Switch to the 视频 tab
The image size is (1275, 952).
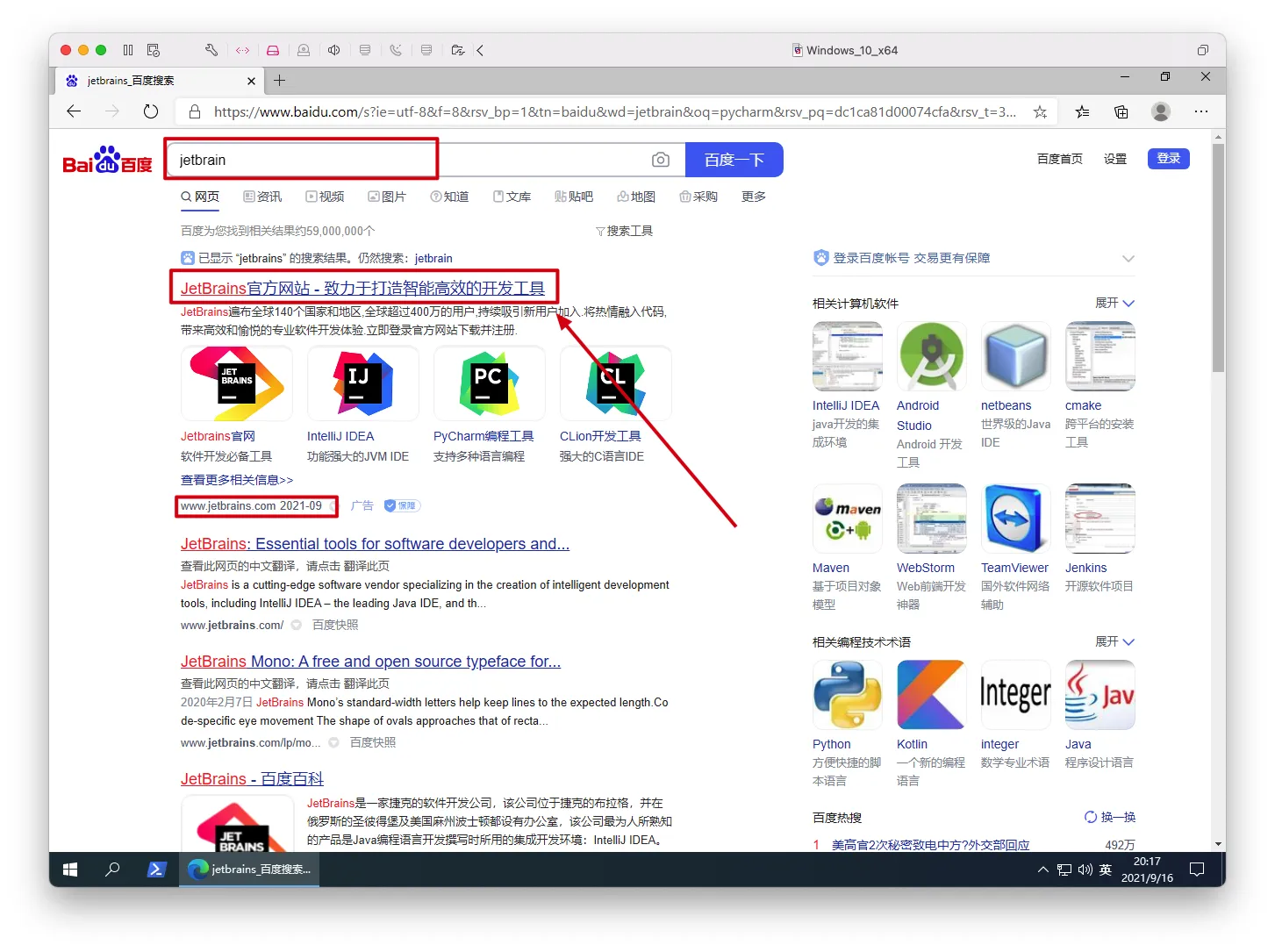click(x=325, y=197)
